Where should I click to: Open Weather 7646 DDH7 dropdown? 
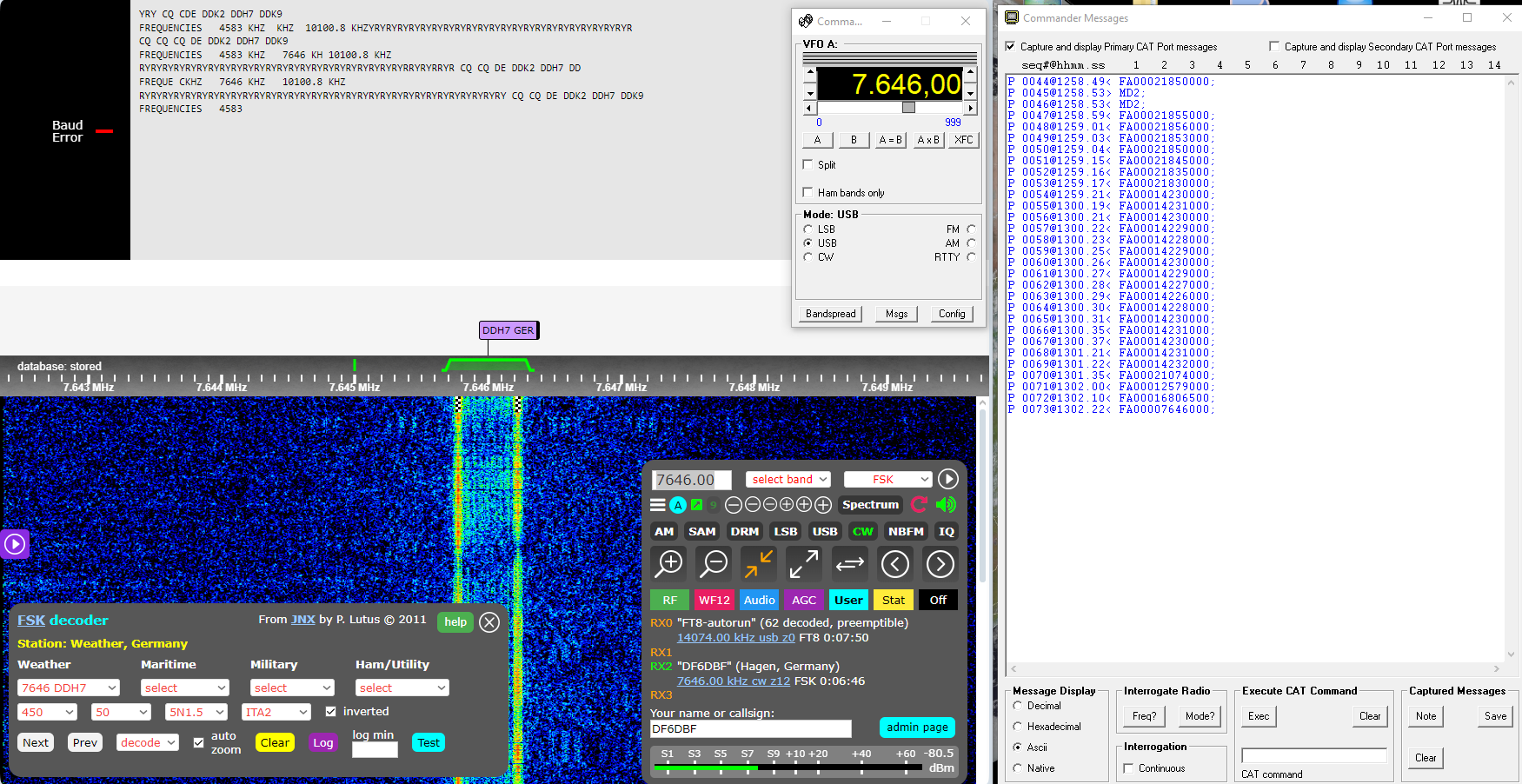click(68, 688)
